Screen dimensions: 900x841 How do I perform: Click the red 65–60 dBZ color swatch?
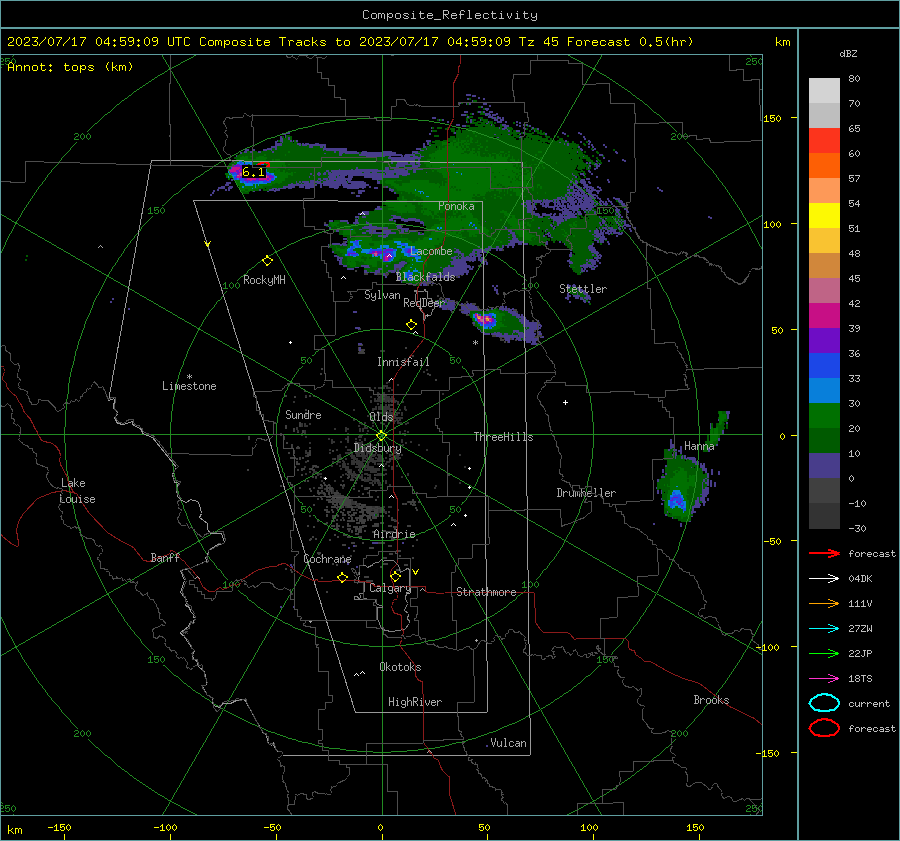824,141
